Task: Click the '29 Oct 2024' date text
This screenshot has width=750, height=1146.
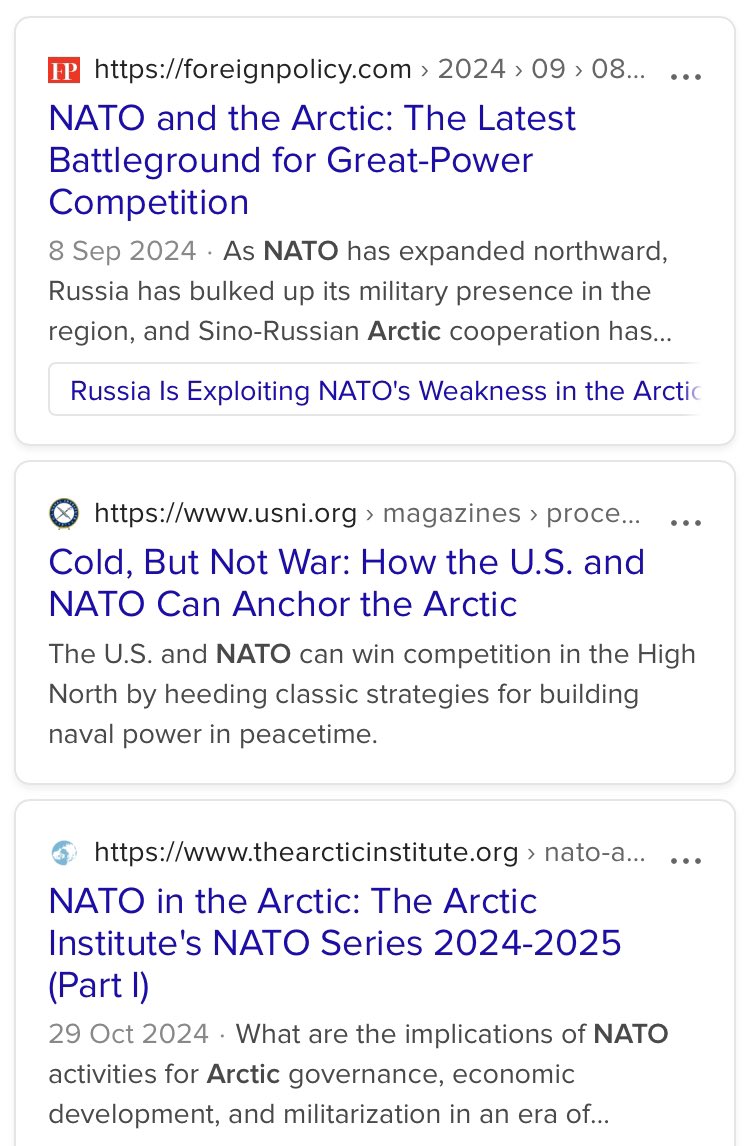Action: [x=129, y=1033]
